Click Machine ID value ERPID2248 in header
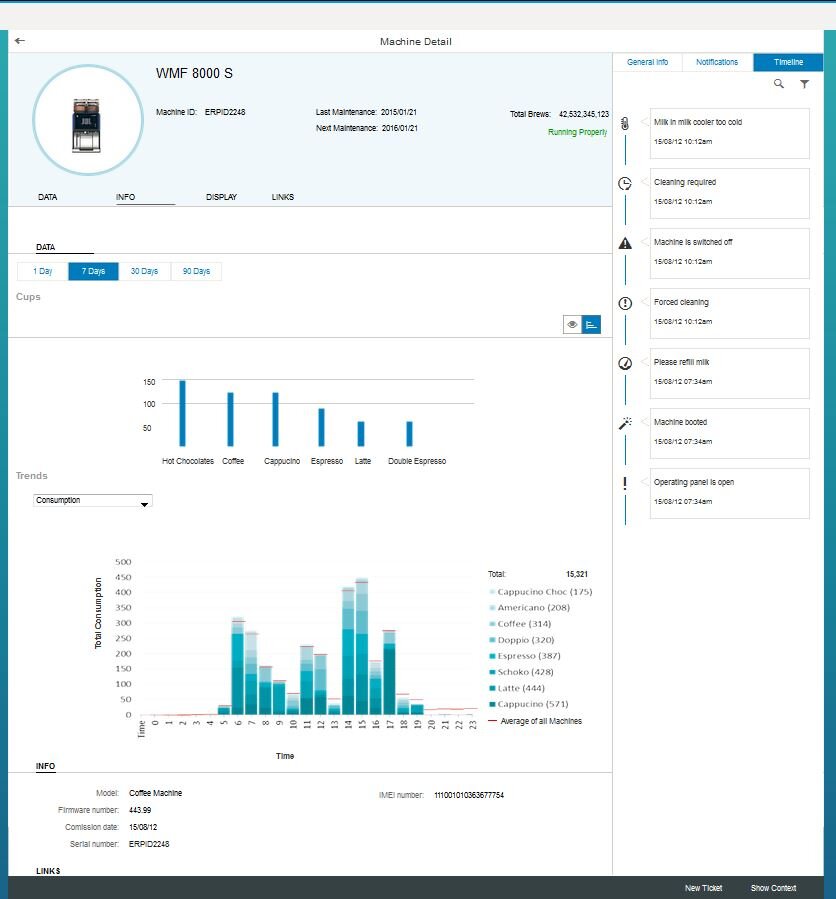Viewport: 836px width, 899px height. pyautogui.click(x=225, y=112)
